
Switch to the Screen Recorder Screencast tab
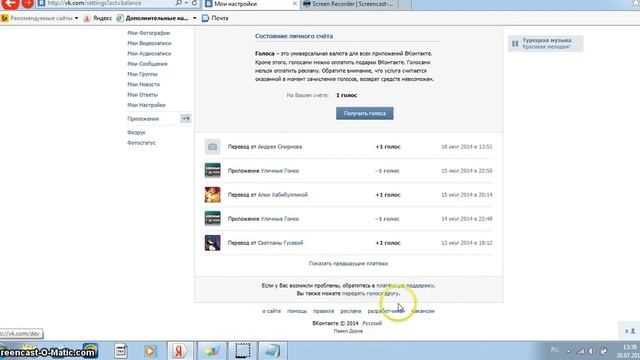click(349, 4)
